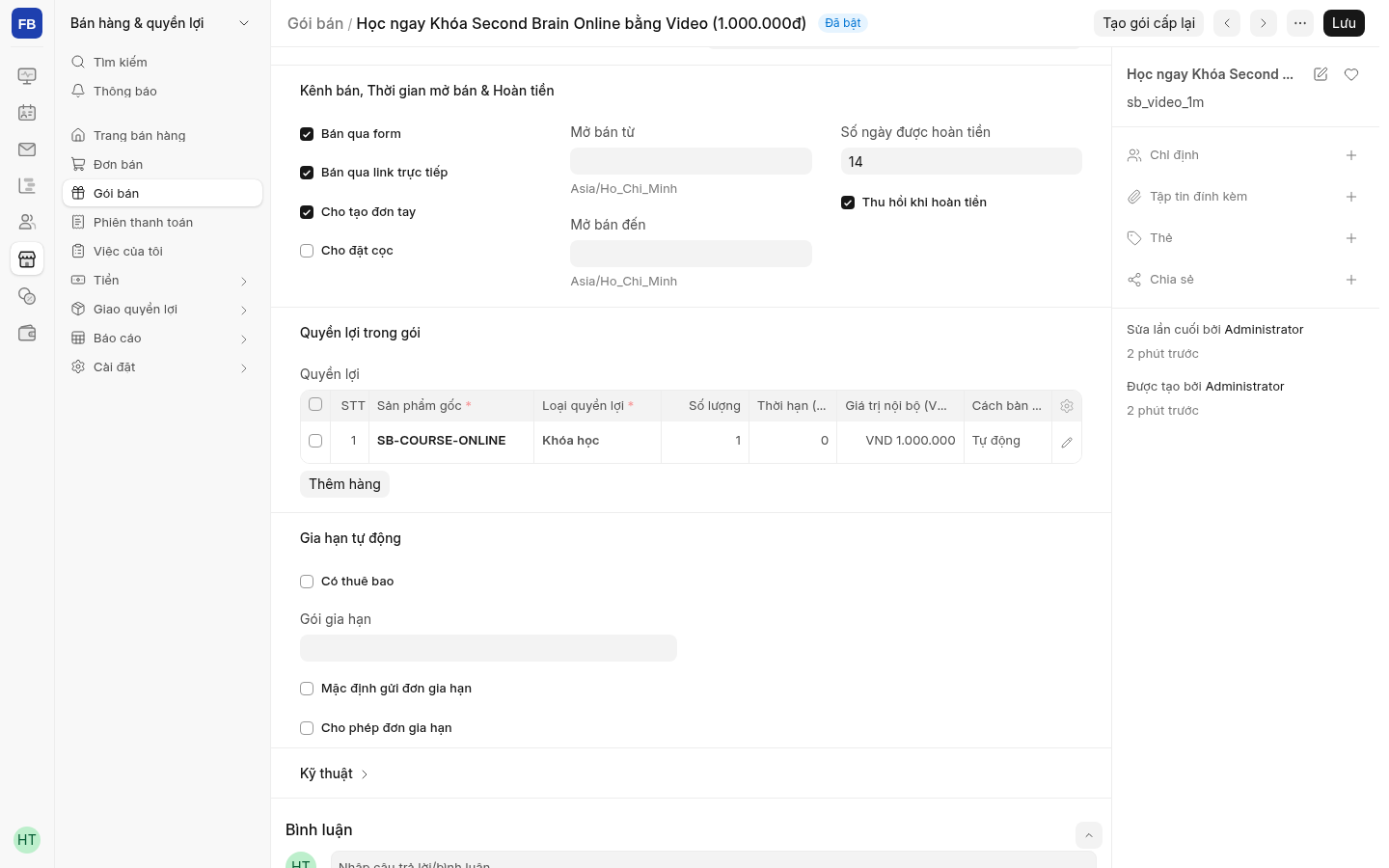
Task: Open the Bán hàng & quyền lợi dropdown
Action: pyautogui.click(x=161, y=23)
